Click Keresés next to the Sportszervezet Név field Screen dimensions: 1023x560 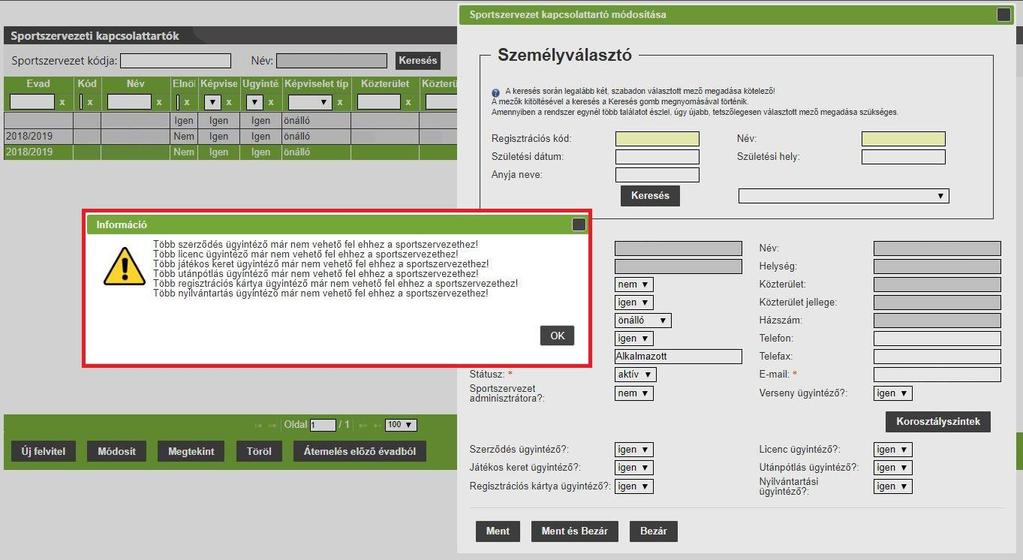(418, 61)
